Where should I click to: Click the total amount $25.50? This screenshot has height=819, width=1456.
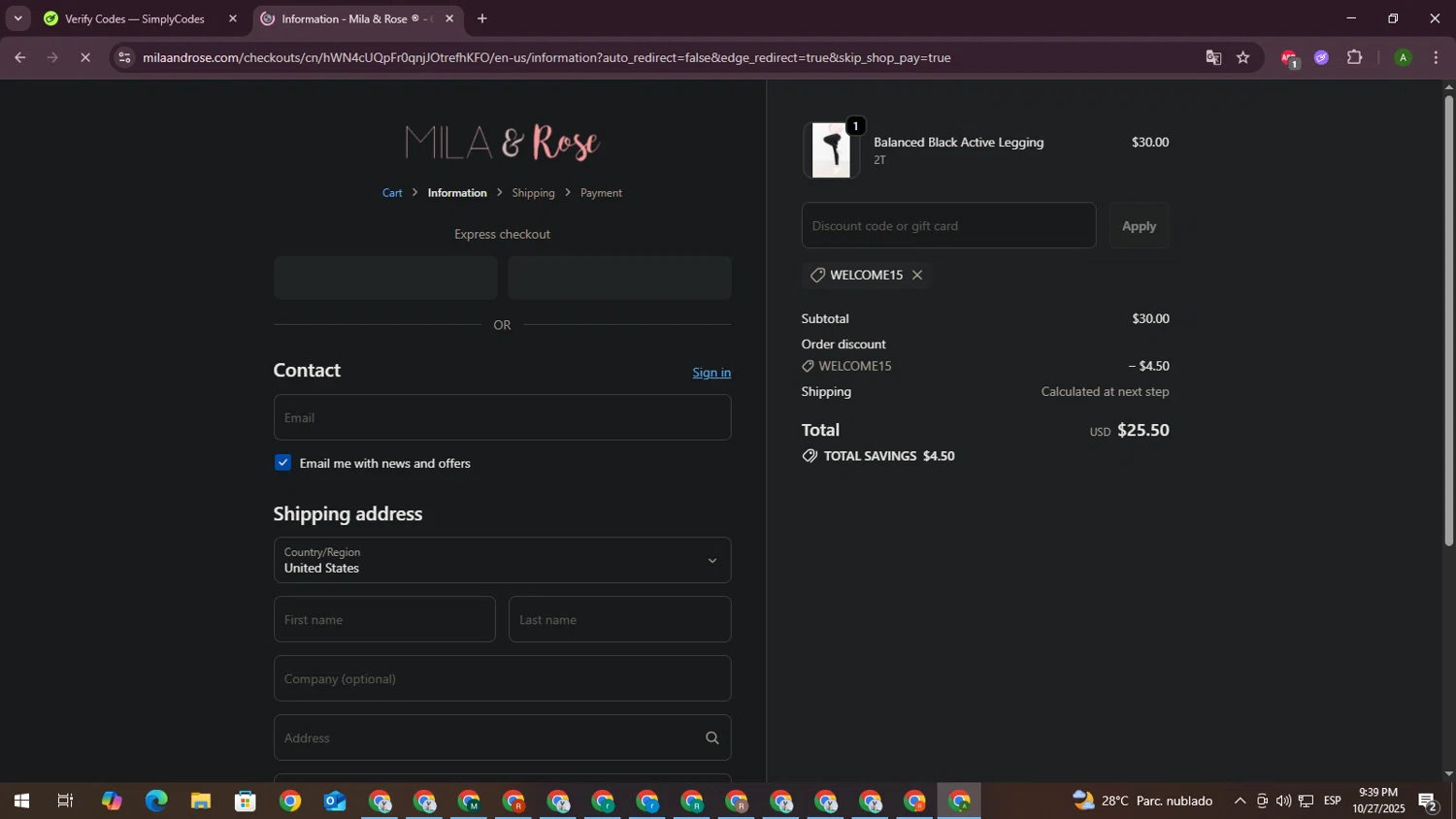click(x=1142, y=430)
